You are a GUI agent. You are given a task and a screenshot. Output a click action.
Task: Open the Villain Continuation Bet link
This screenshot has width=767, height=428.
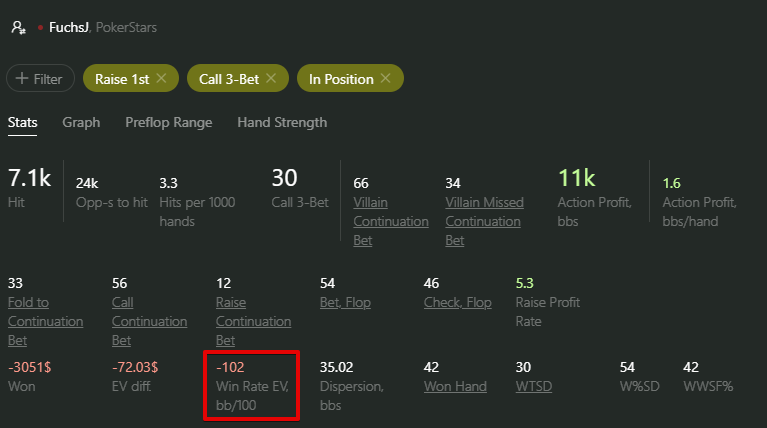391,221
